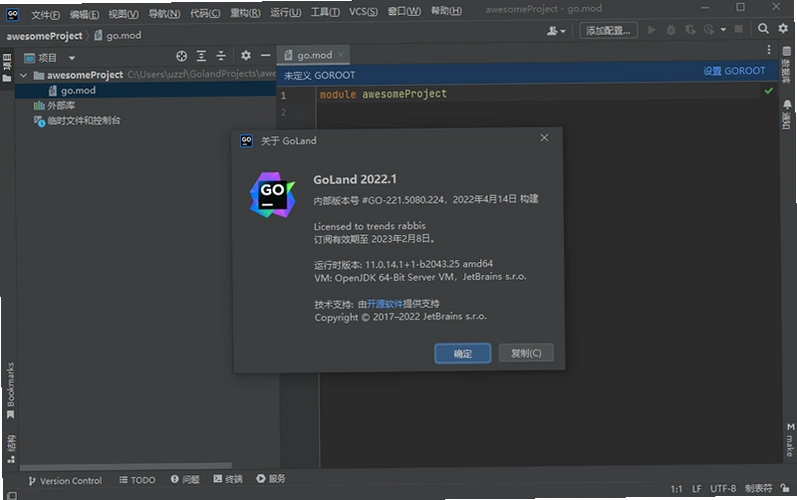Click the GoLand logo in About dialog
797x500 pixels.
tap(272, 195)
